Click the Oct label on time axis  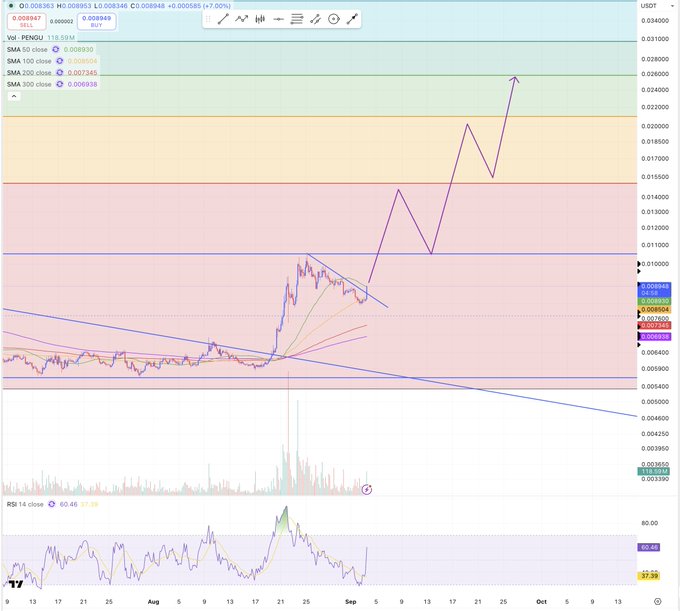click(x=541, y=602)
